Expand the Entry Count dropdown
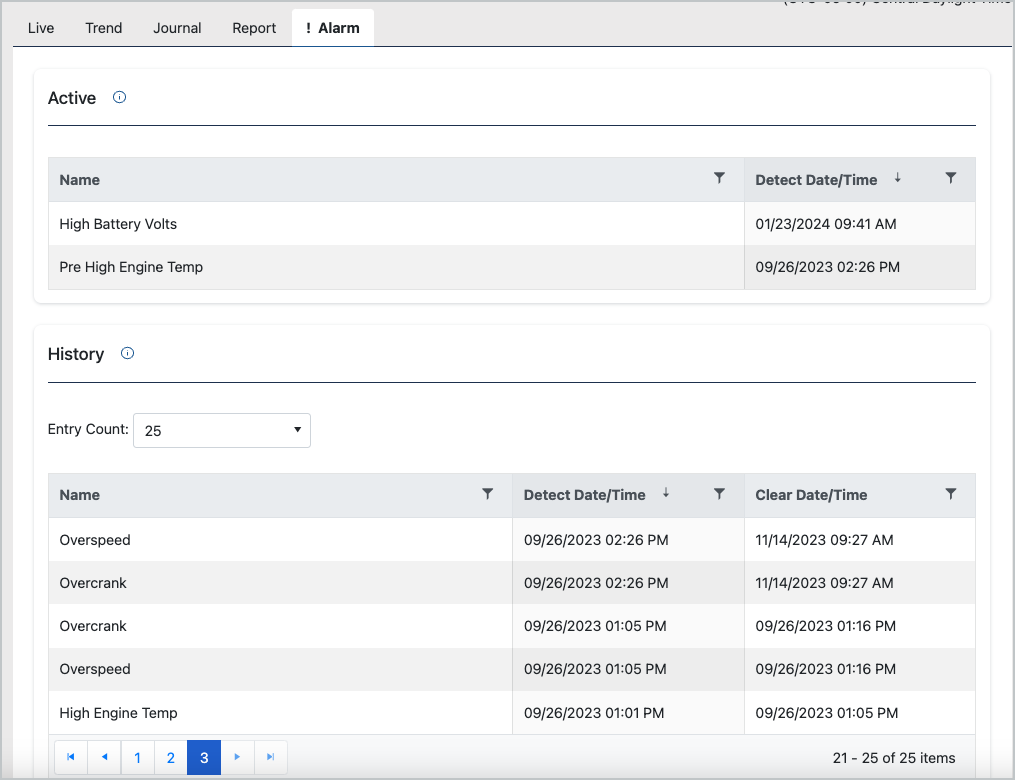Screen dimensions: 1015x780 [222, 430]
